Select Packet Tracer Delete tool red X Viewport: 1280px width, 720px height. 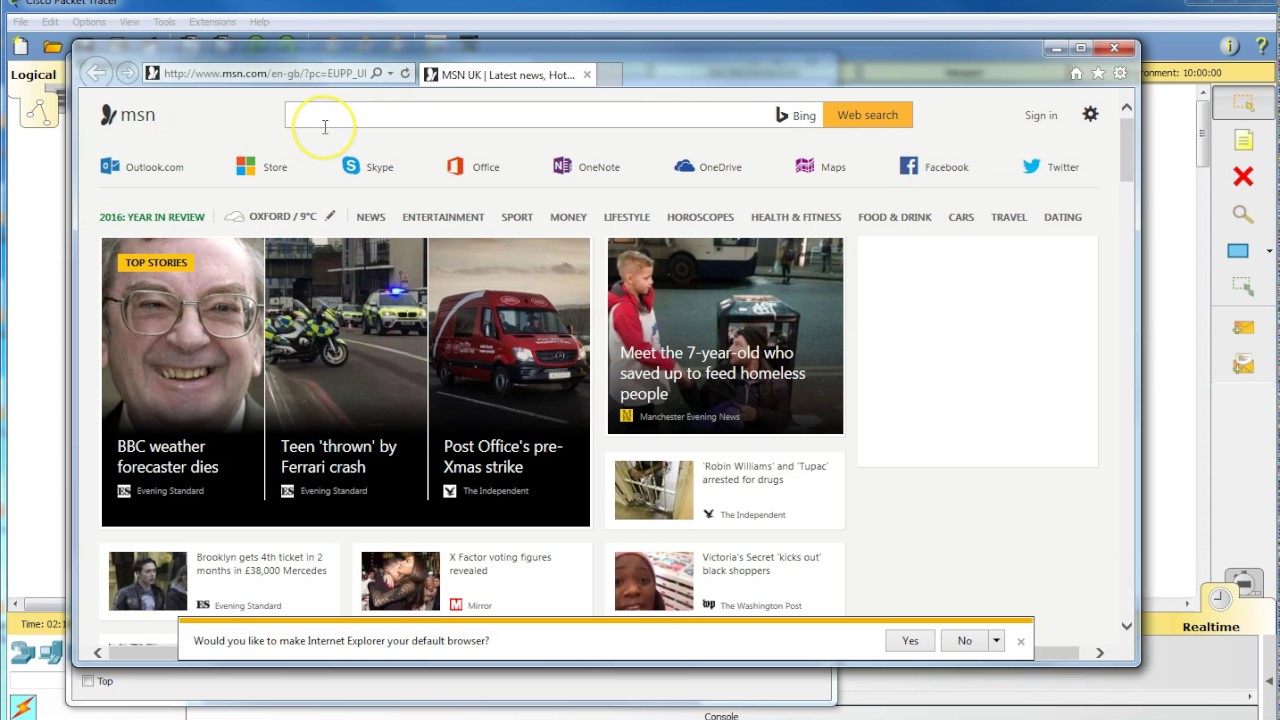pos(1243,177)
